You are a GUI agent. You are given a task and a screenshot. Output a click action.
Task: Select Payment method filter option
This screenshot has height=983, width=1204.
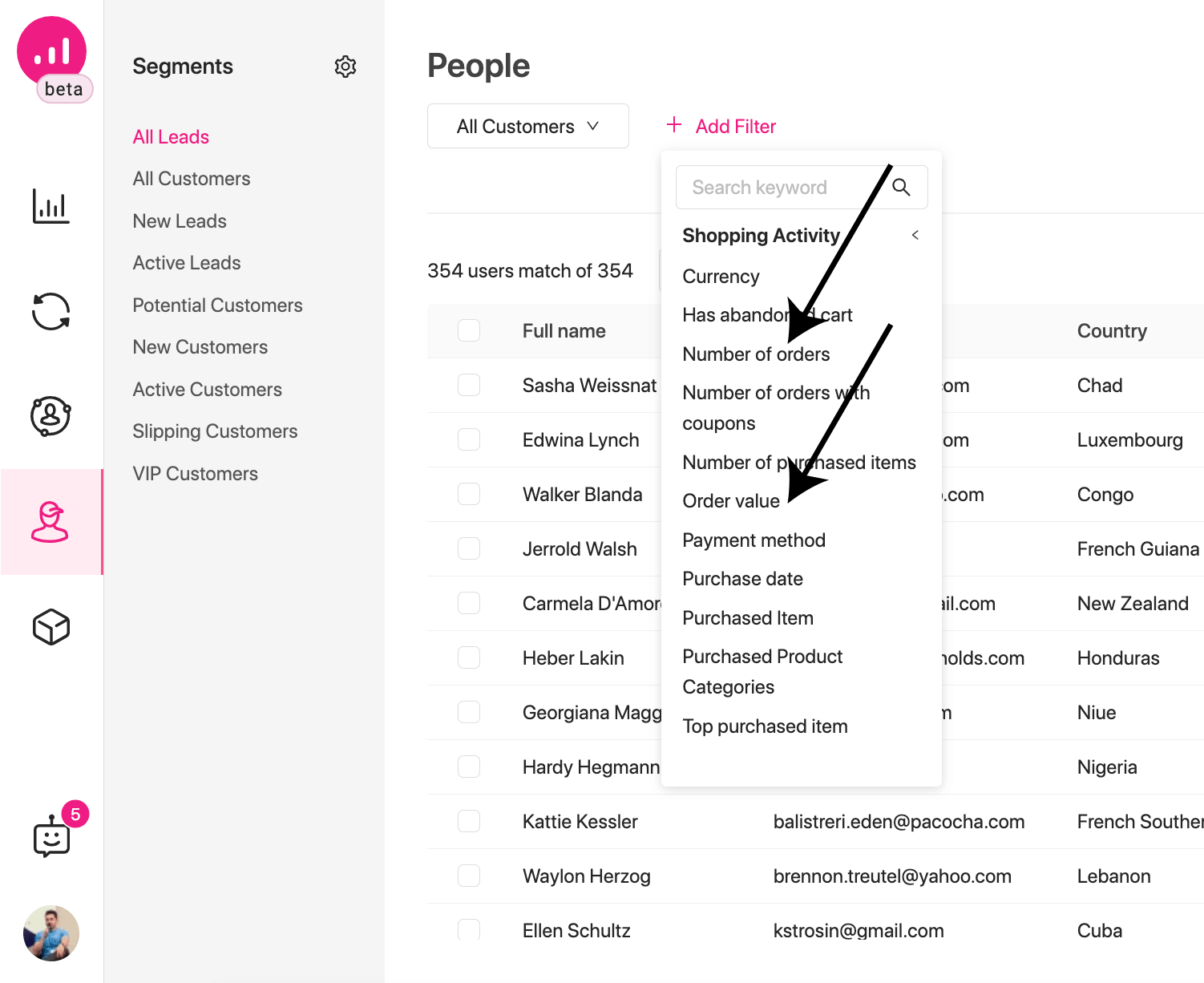[x=754, y=540]
